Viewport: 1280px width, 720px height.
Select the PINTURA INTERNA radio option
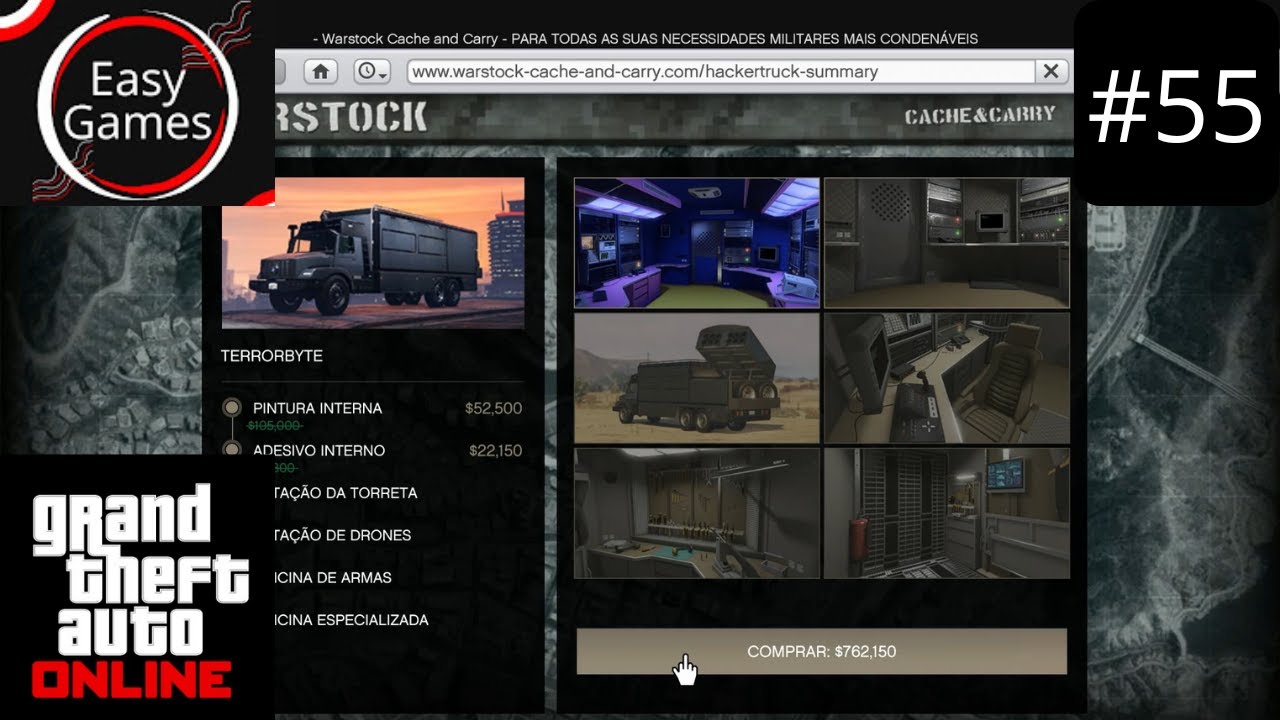click(x=232, y=407)
